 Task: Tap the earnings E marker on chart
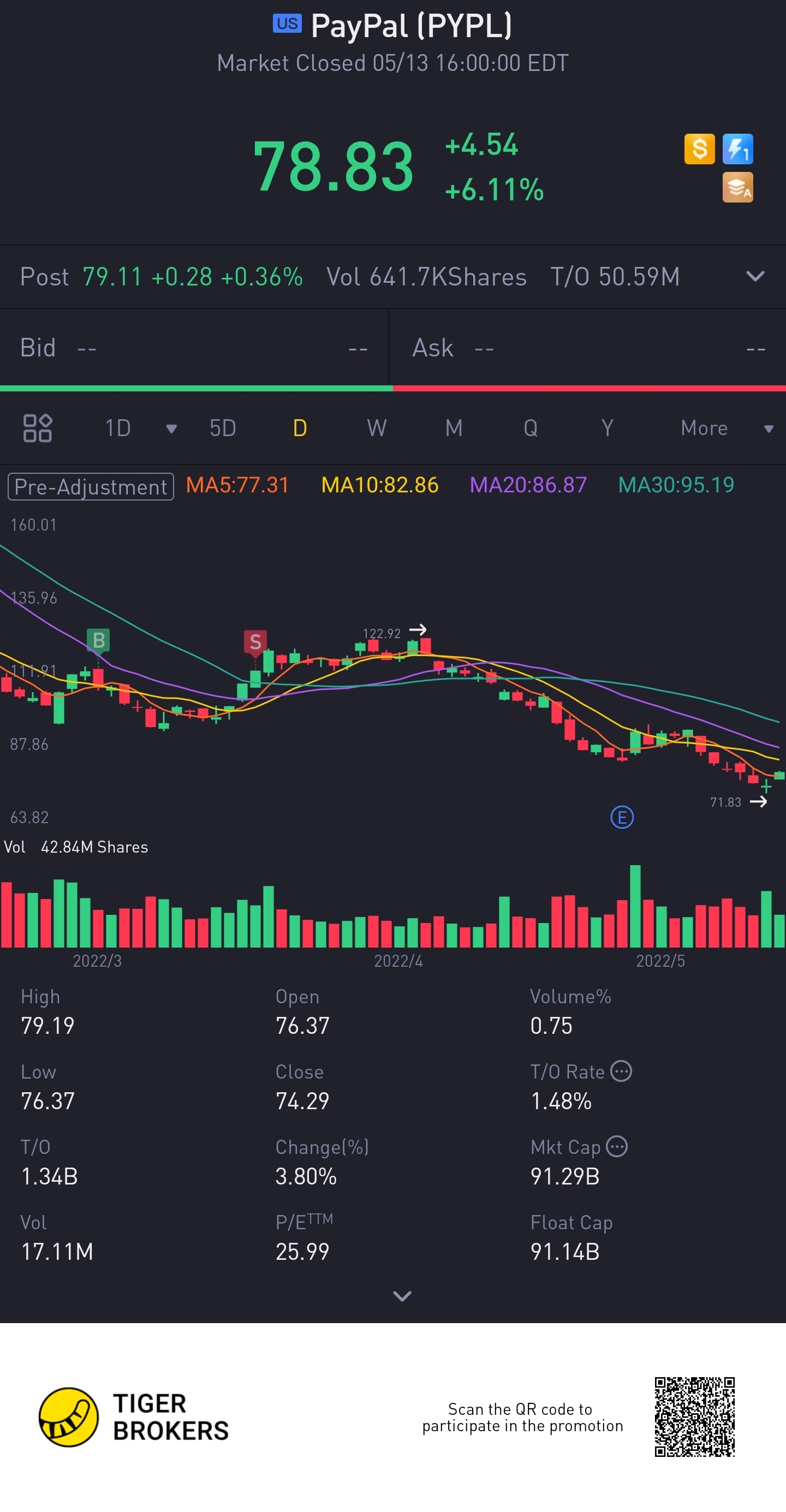[622, 817]
